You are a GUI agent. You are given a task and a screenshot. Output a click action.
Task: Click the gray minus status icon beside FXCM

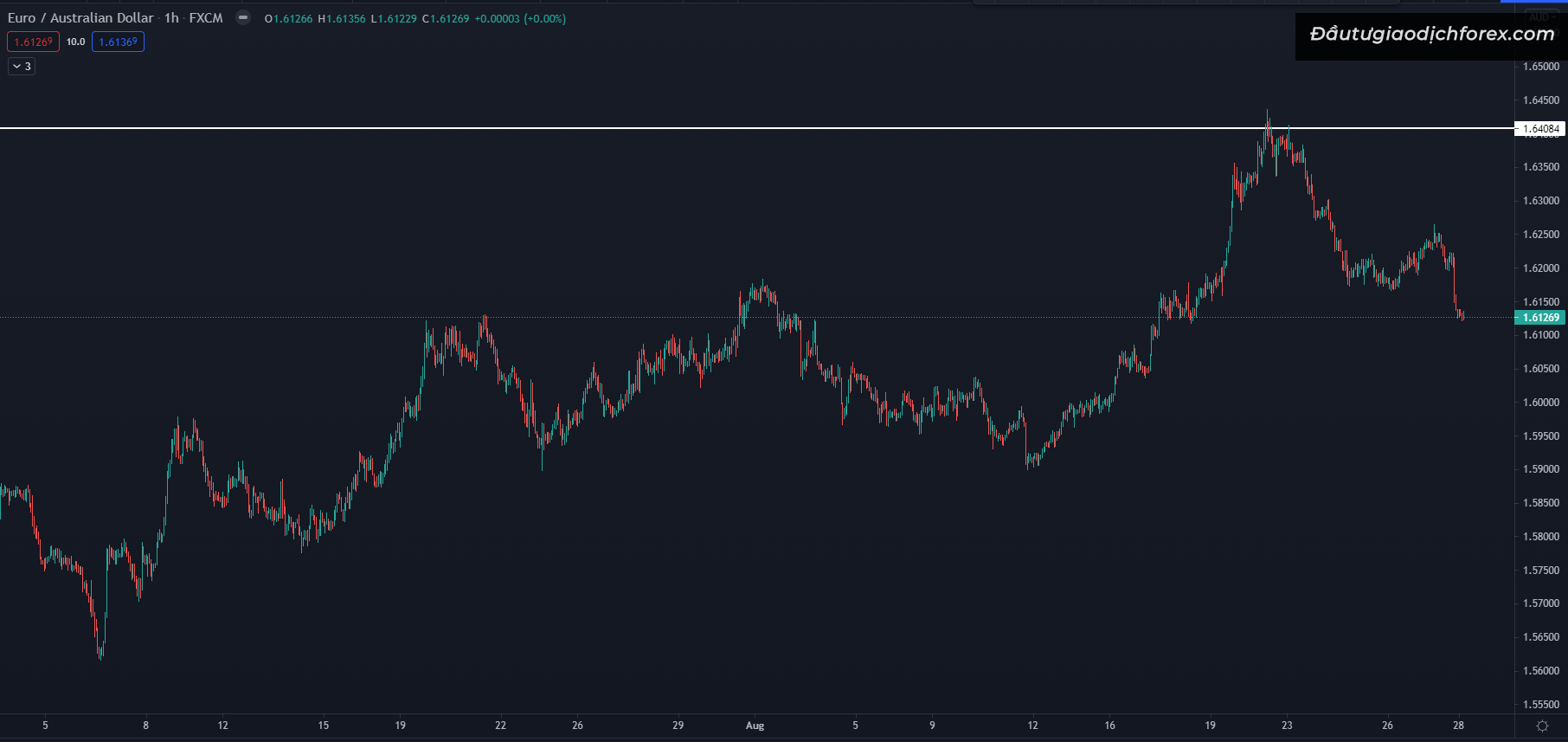coord(243,17)
